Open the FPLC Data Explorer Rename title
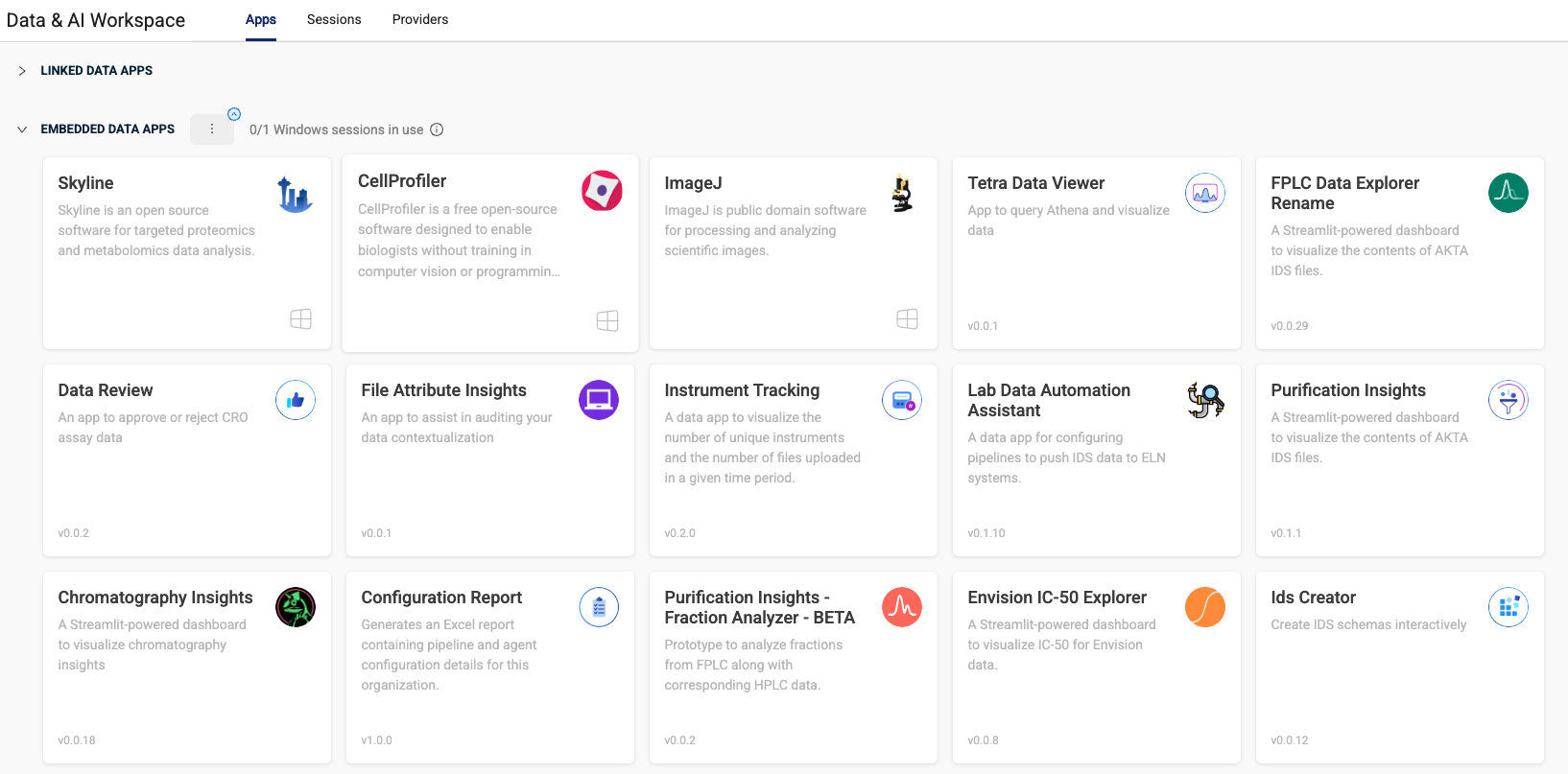 click(1345, 193)
